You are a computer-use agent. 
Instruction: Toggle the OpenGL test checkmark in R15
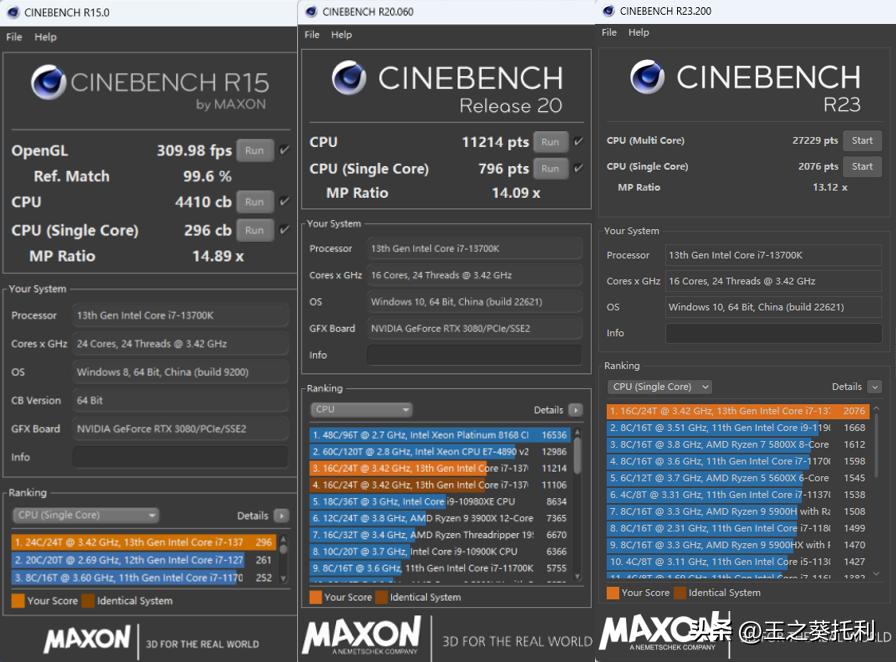[284, 151]
